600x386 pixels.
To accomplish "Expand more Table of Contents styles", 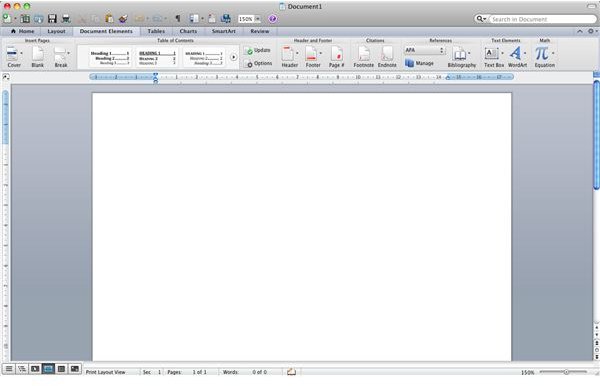I will pos(233,57).
